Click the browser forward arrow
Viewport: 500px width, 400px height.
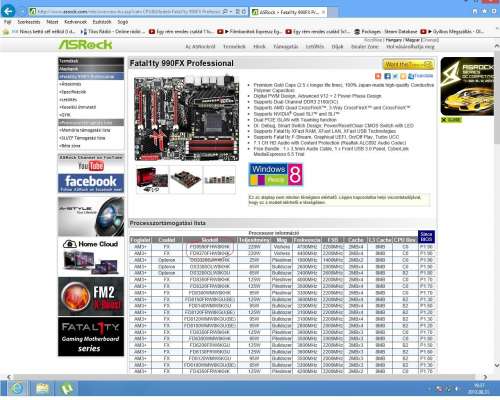coord(22,12)
